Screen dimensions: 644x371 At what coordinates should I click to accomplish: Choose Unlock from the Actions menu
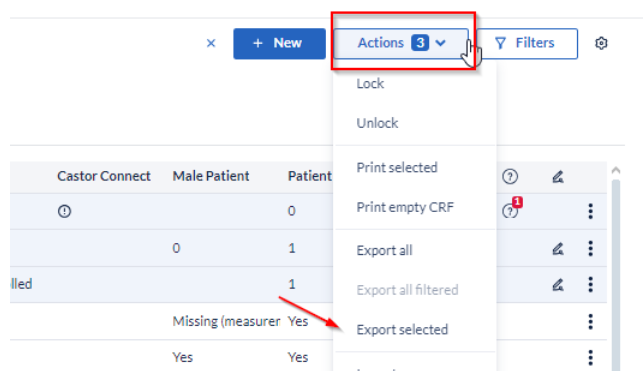point(377,123)
